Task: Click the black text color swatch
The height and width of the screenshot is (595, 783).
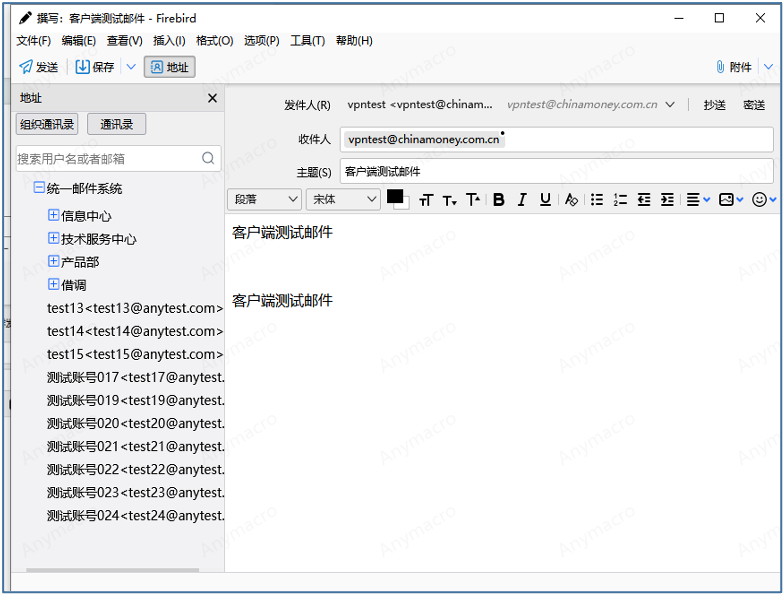Action: (x=394, y=197)
